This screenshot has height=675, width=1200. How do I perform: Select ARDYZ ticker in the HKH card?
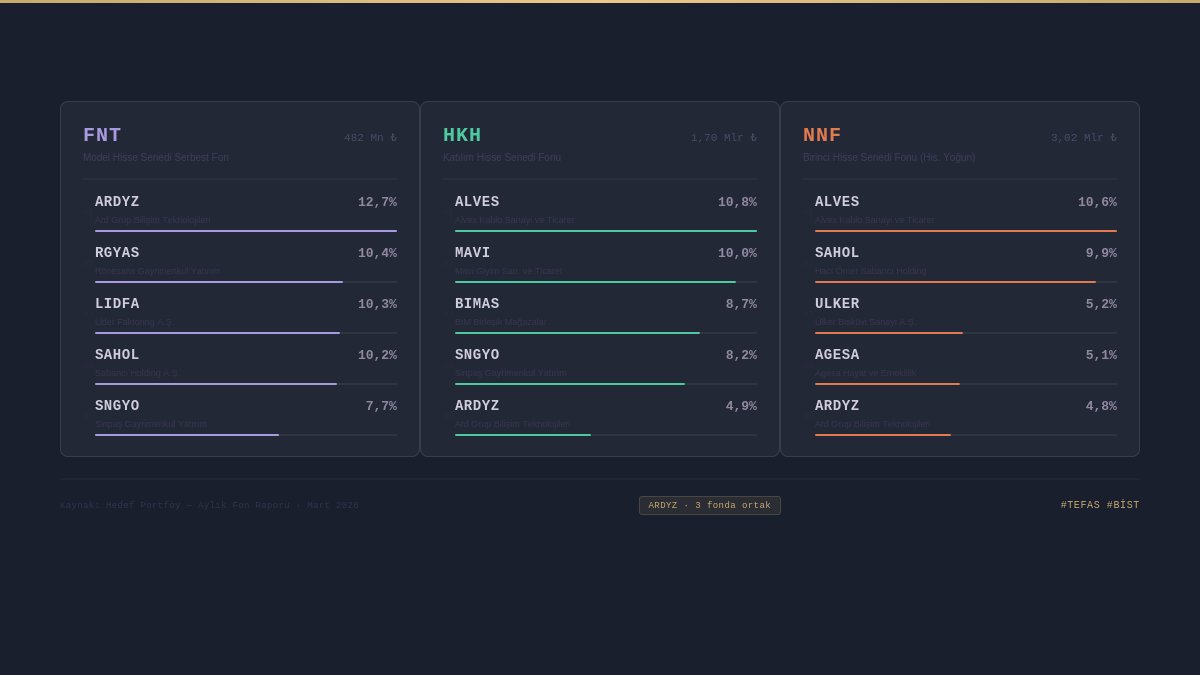477,406
